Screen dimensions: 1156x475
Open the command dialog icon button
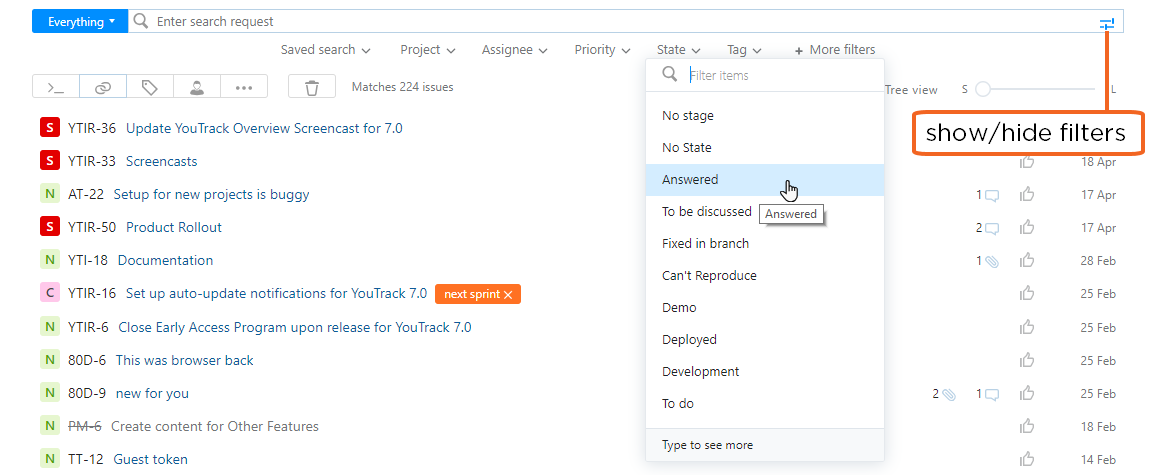(56, 88)
